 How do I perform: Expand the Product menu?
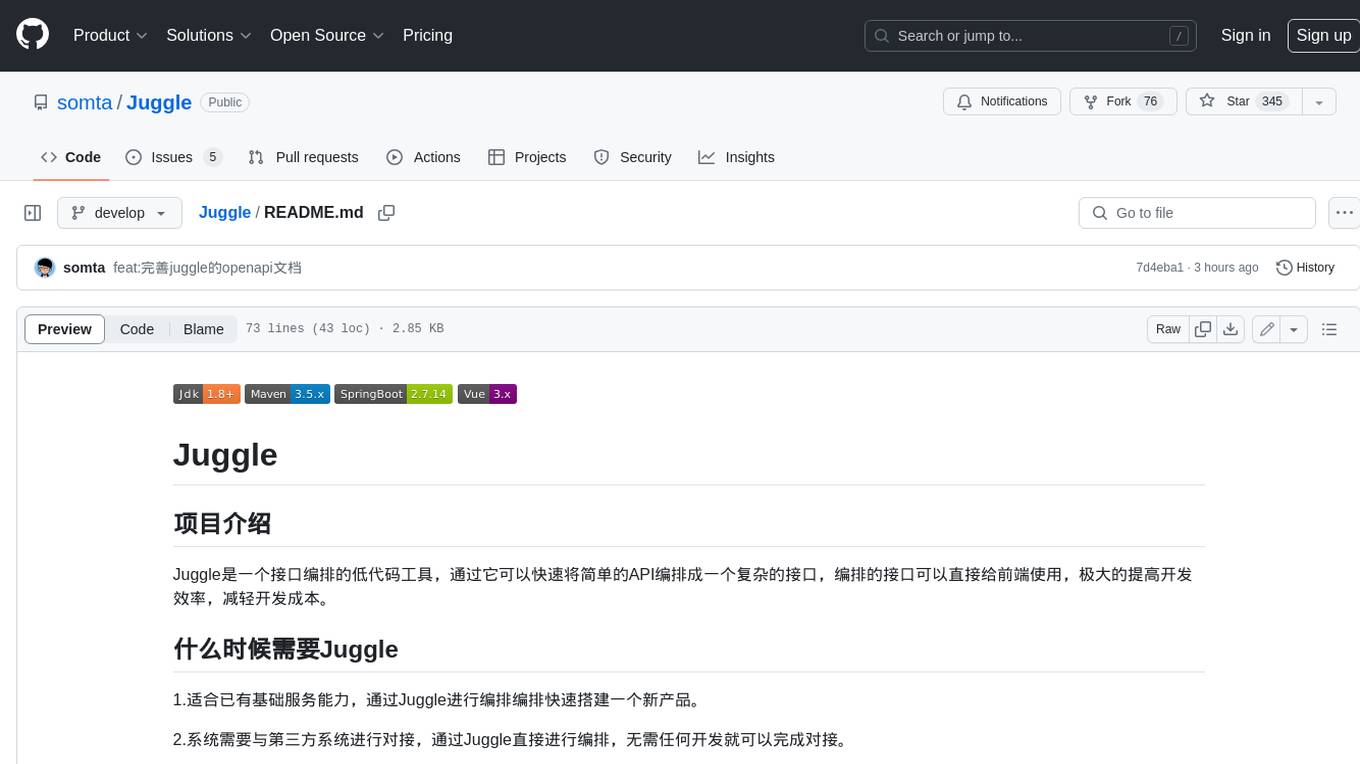coord(110,35)
